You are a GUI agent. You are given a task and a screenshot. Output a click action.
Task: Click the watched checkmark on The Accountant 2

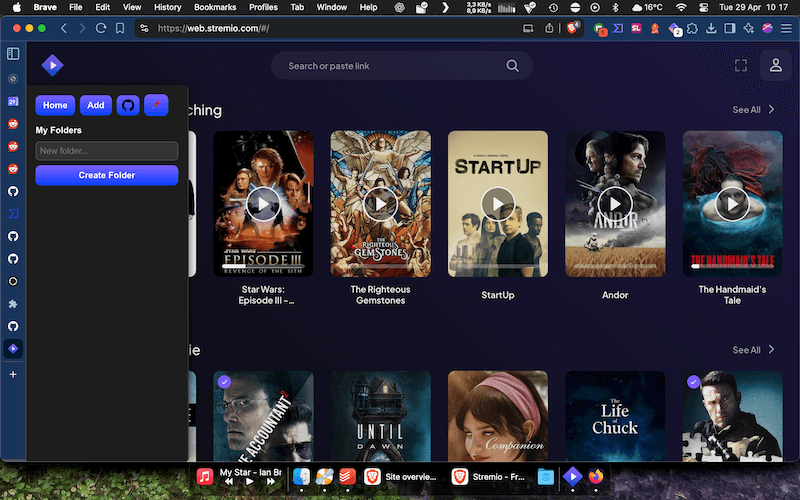coord(224,382)
